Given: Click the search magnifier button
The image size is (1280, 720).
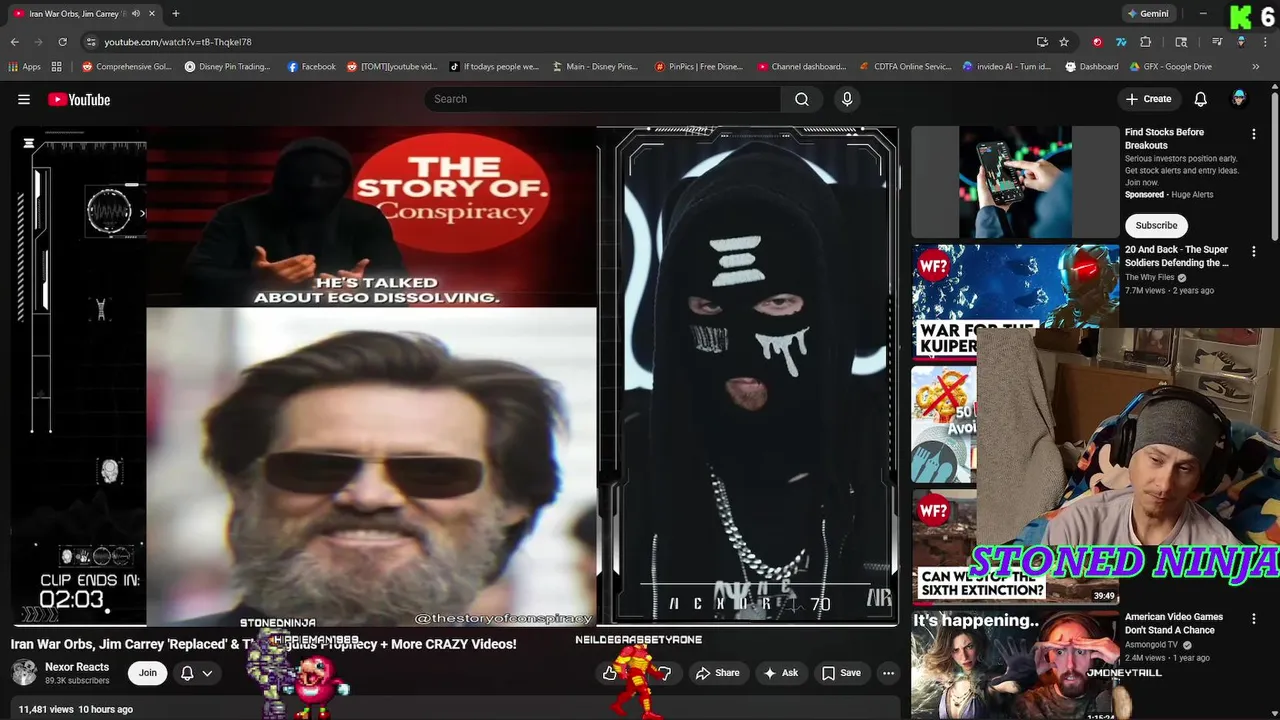Looking at the screenshot, I should (801, 99).
